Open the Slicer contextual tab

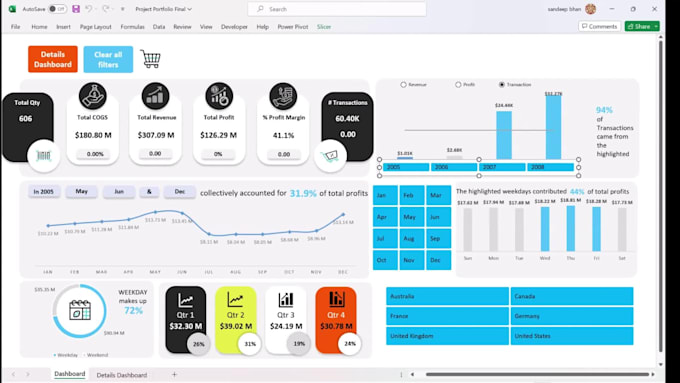(324, 26)
